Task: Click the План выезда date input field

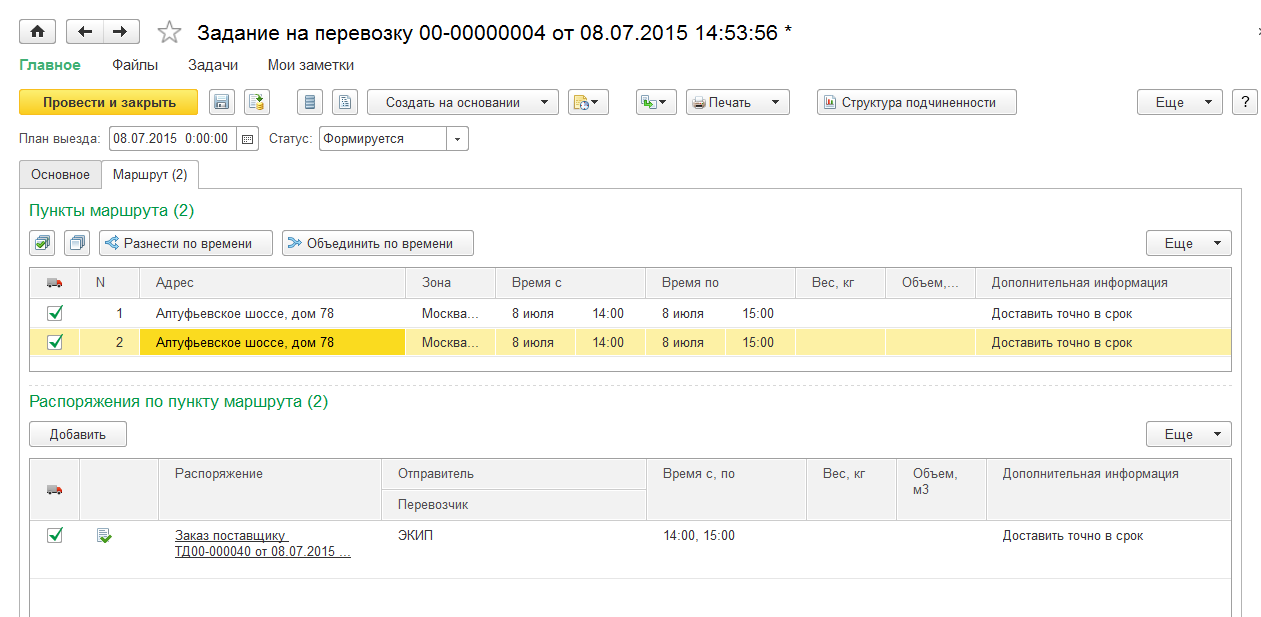Action: (x=172, y=139)
